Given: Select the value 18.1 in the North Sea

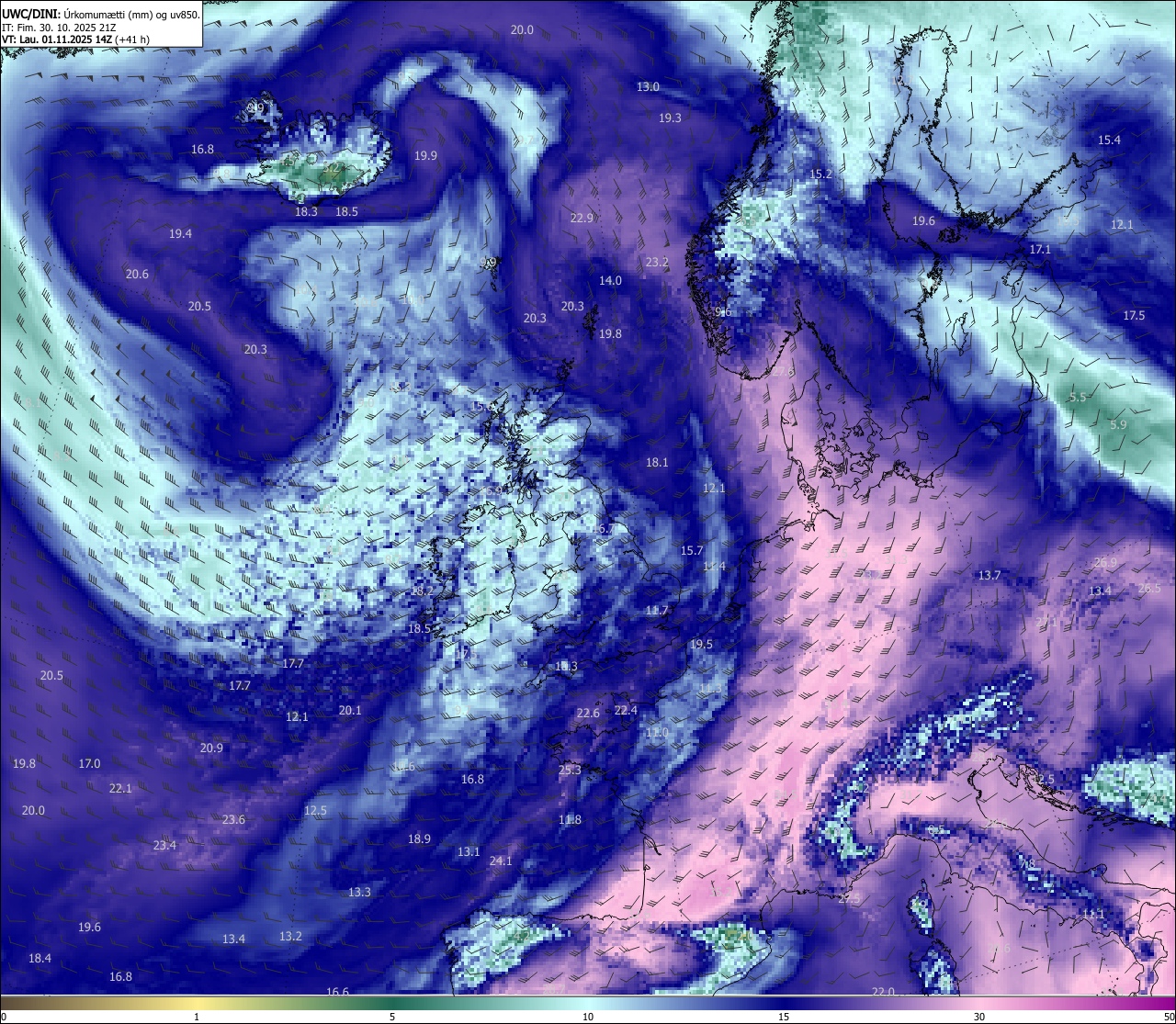Looking at the screenshot, I should tap(657, 462).
